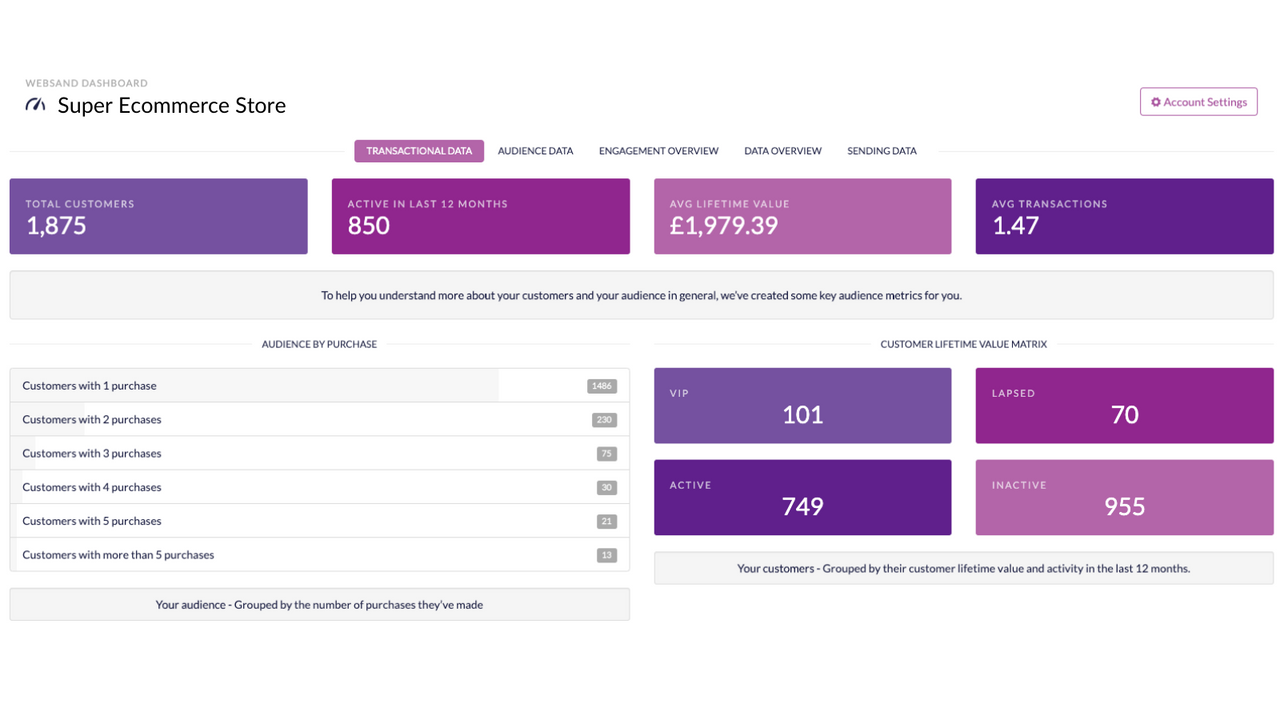Image resolution: width=1280 pixels, height=720 pixels.
Task: Select the Customers with 1 purchase row
Action: point(320,385)
